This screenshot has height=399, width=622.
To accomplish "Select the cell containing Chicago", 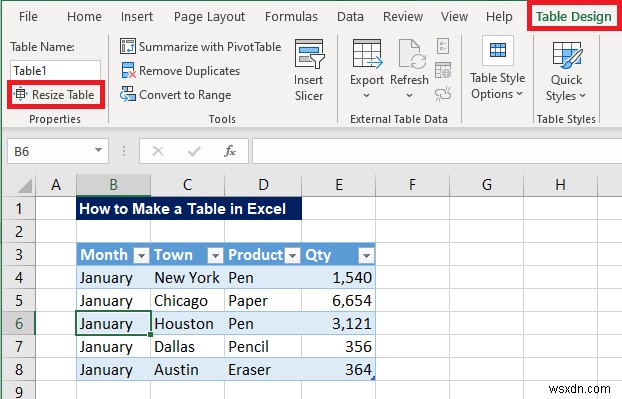I will tap(187, 301).
